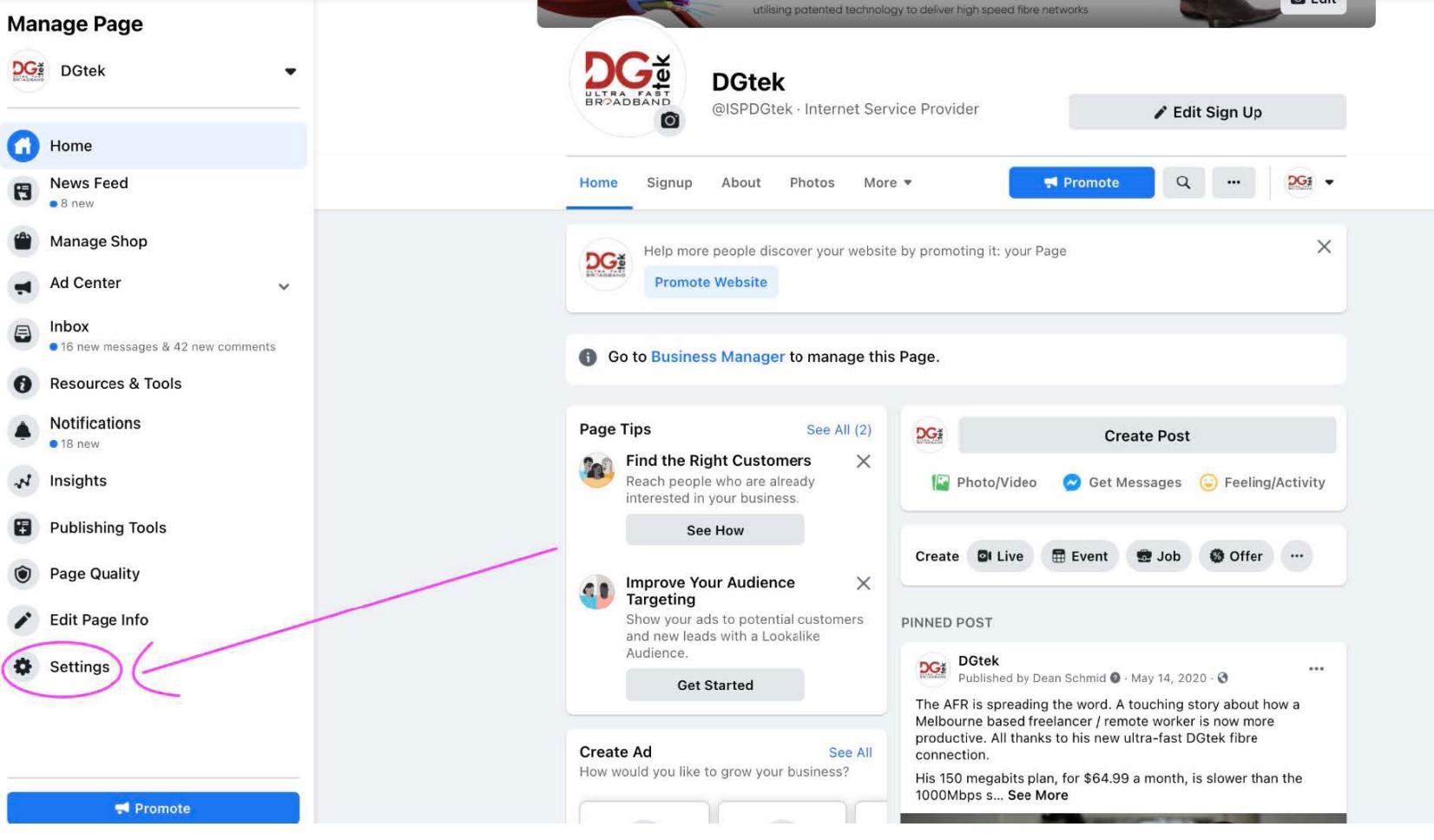The image size is (1434, 840).
Task: Click DGtek author name on pinned post
Action: [x=978, y=660]
